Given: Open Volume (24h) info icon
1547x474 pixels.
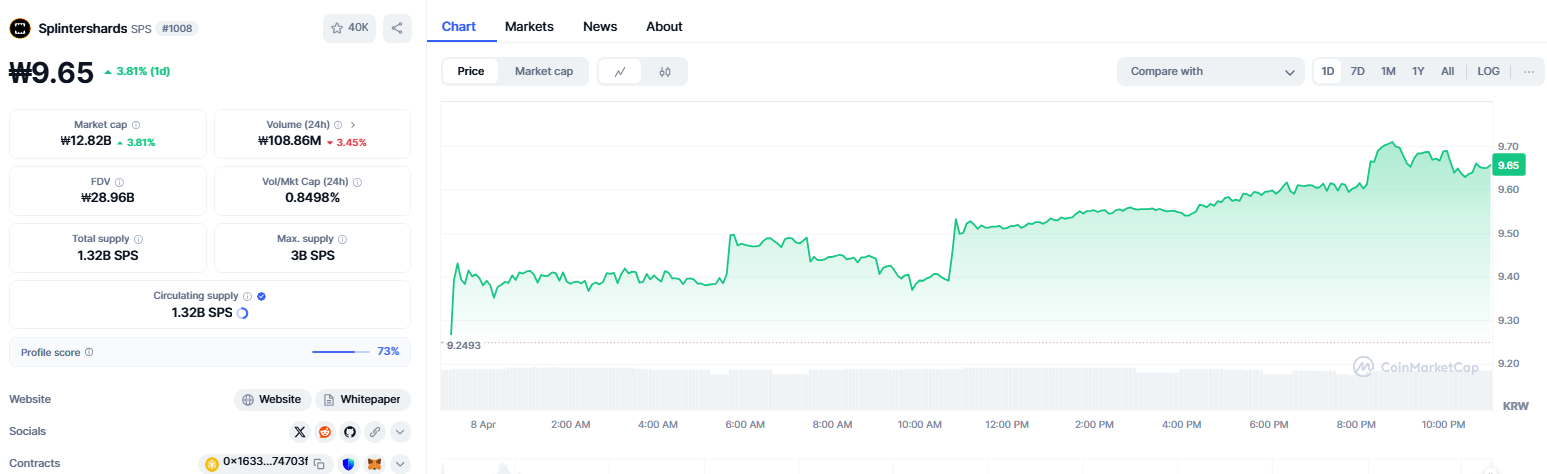Looking at the screenshot, I should 338,125.
